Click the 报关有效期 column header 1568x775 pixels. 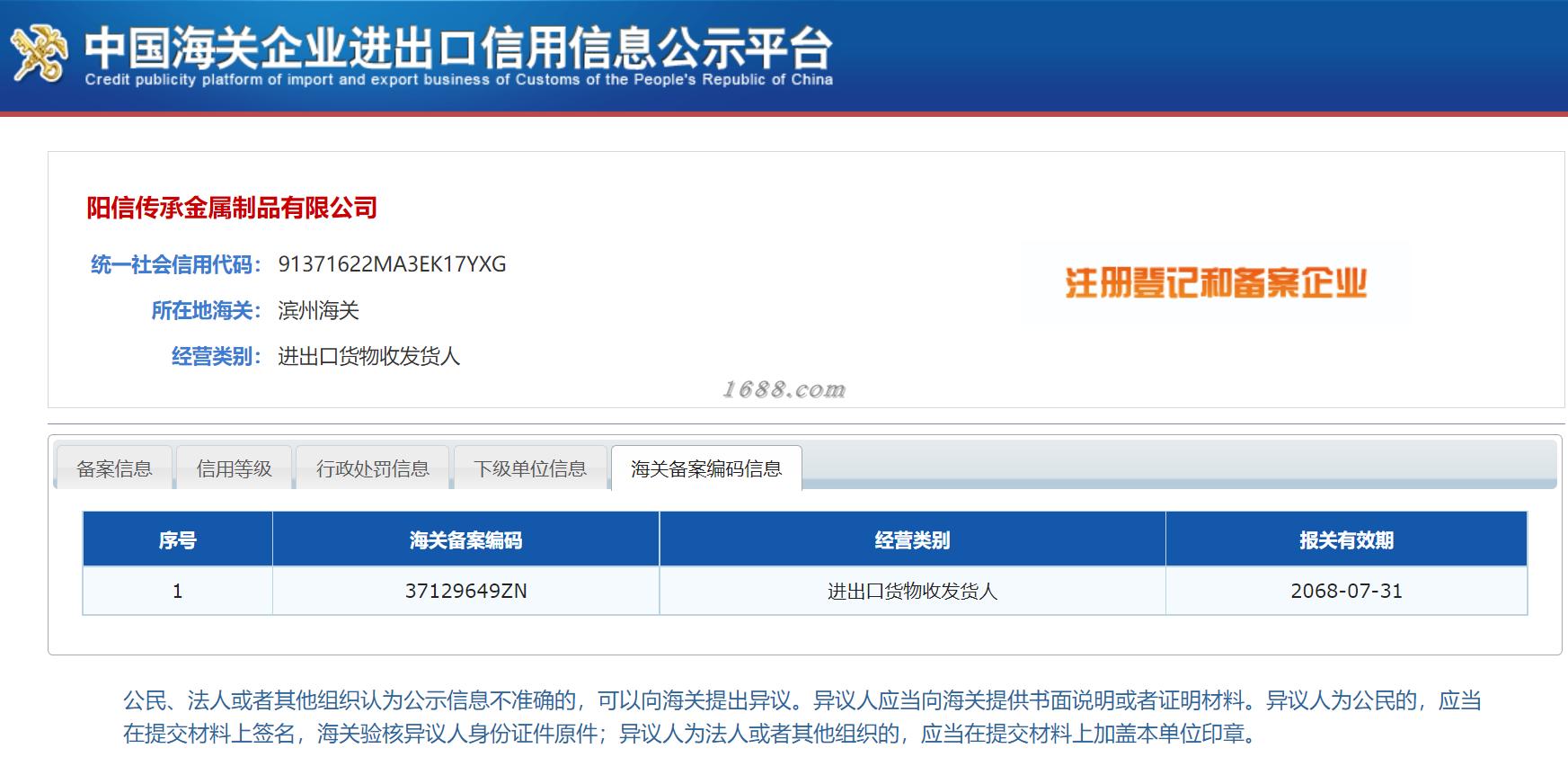click(1346, 539)
